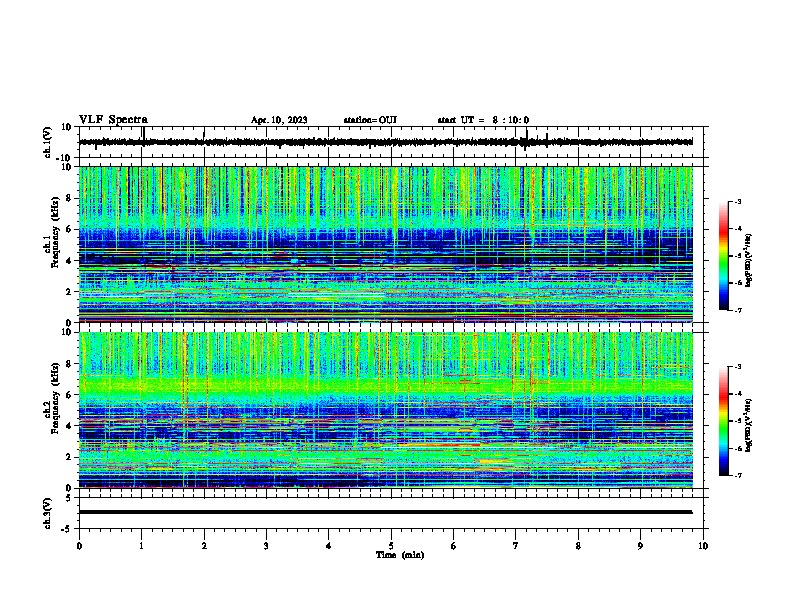This screenshot has width=792, height=612.
Task: Click the "Time (min)" axis label
Action: [x=400, y=555]
